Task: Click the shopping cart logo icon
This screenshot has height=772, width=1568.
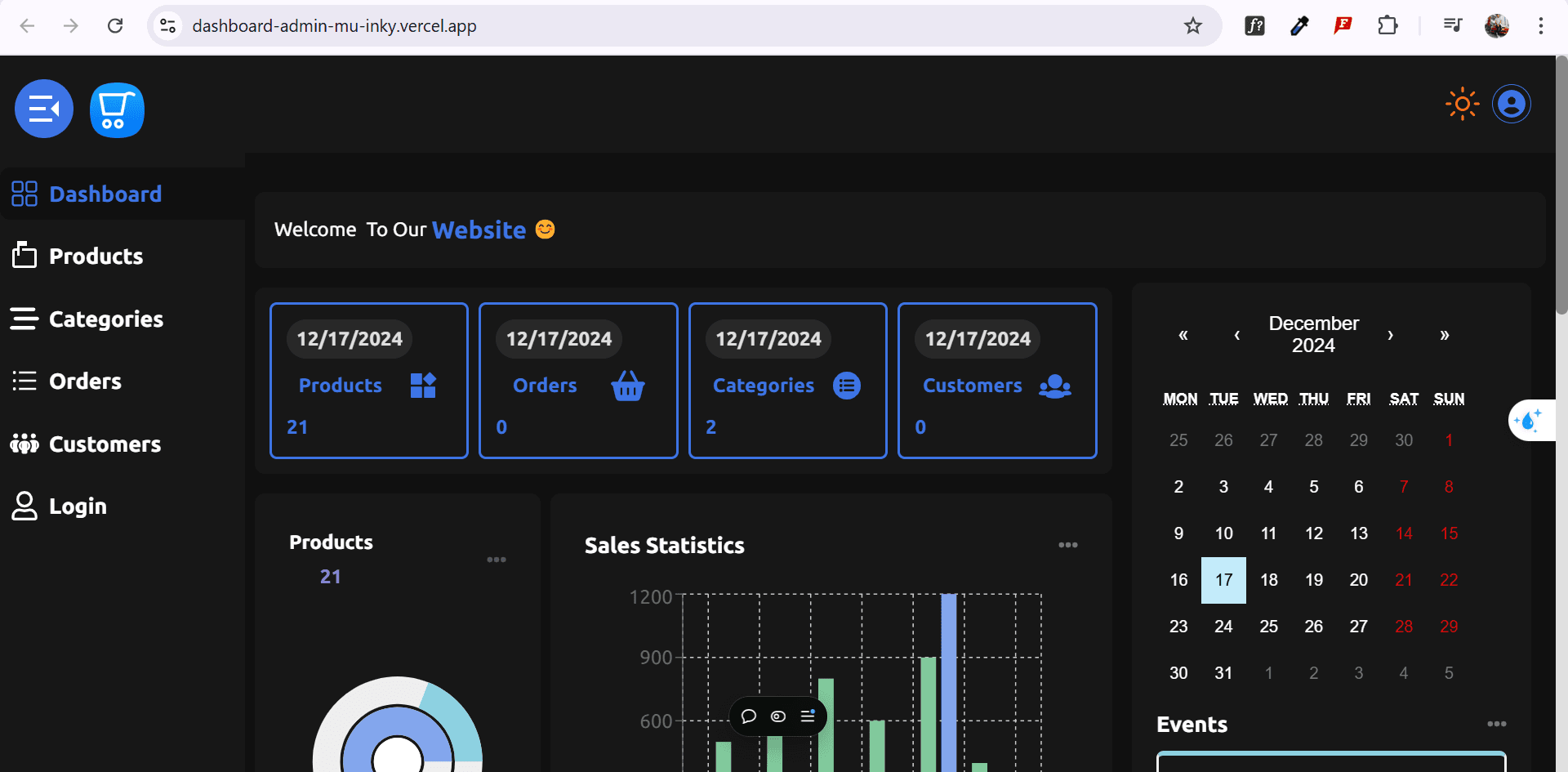Action: [x=117, y=109]
